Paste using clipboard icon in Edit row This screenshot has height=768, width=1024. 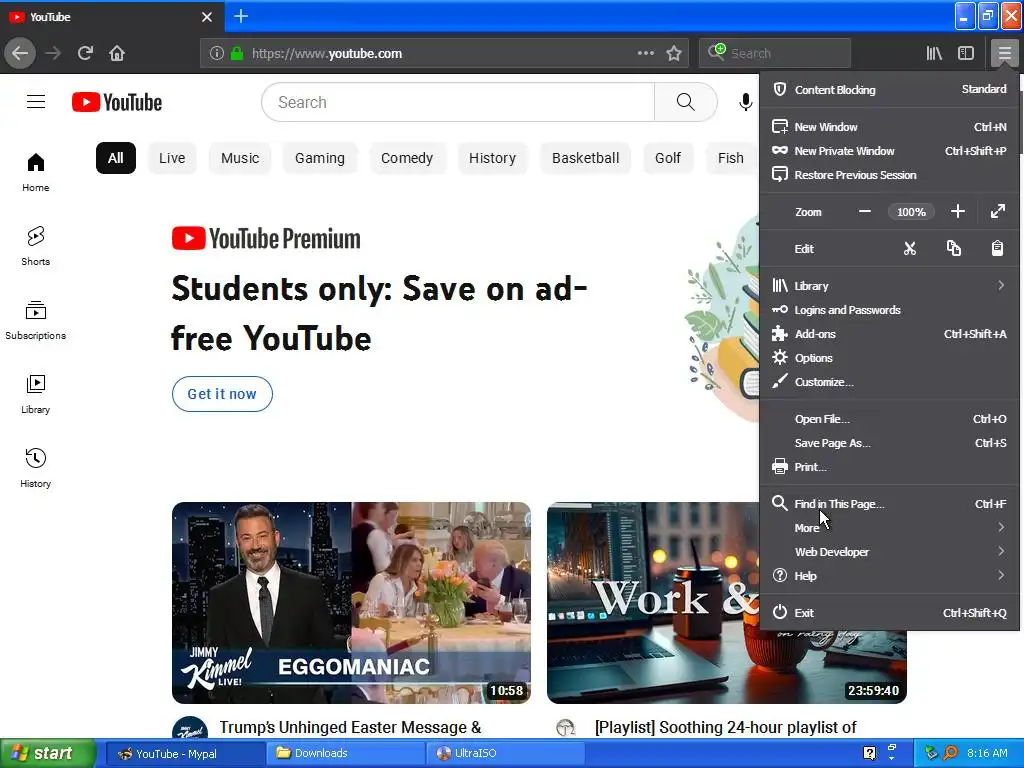pos(997,249)
